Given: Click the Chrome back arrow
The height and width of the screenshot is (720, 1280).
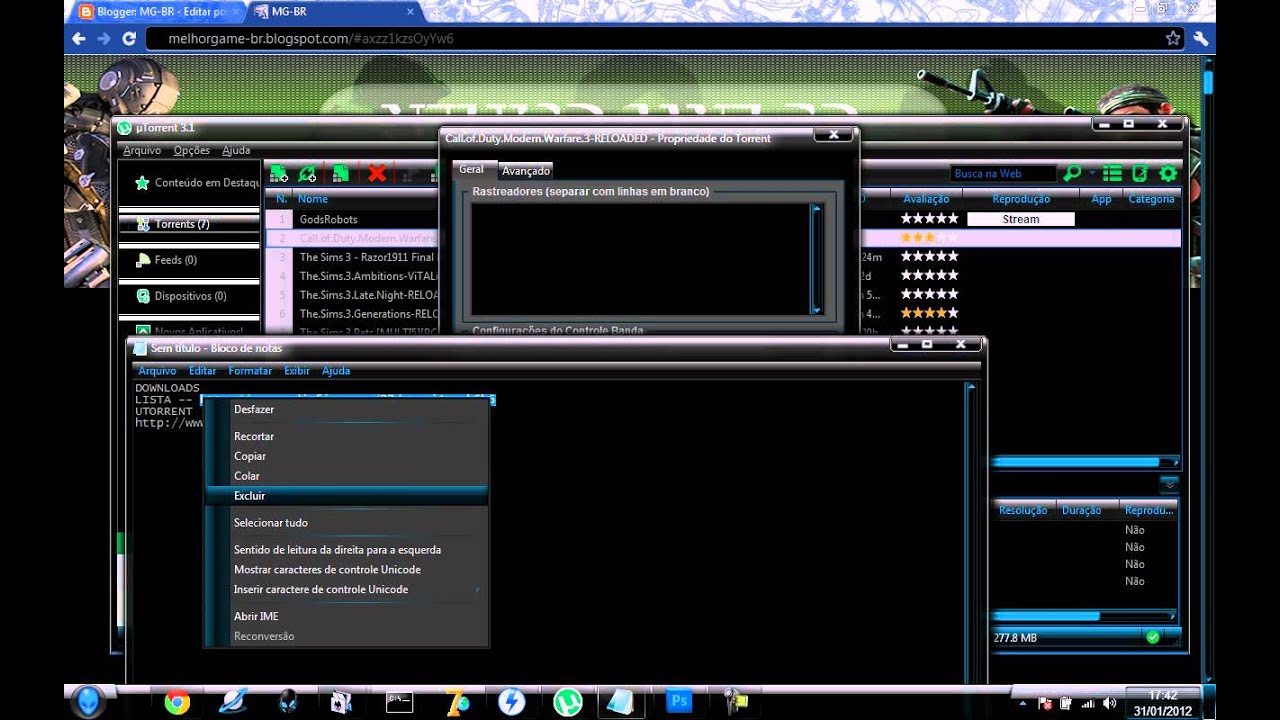Looking at the screenshot, I should 79,39.
